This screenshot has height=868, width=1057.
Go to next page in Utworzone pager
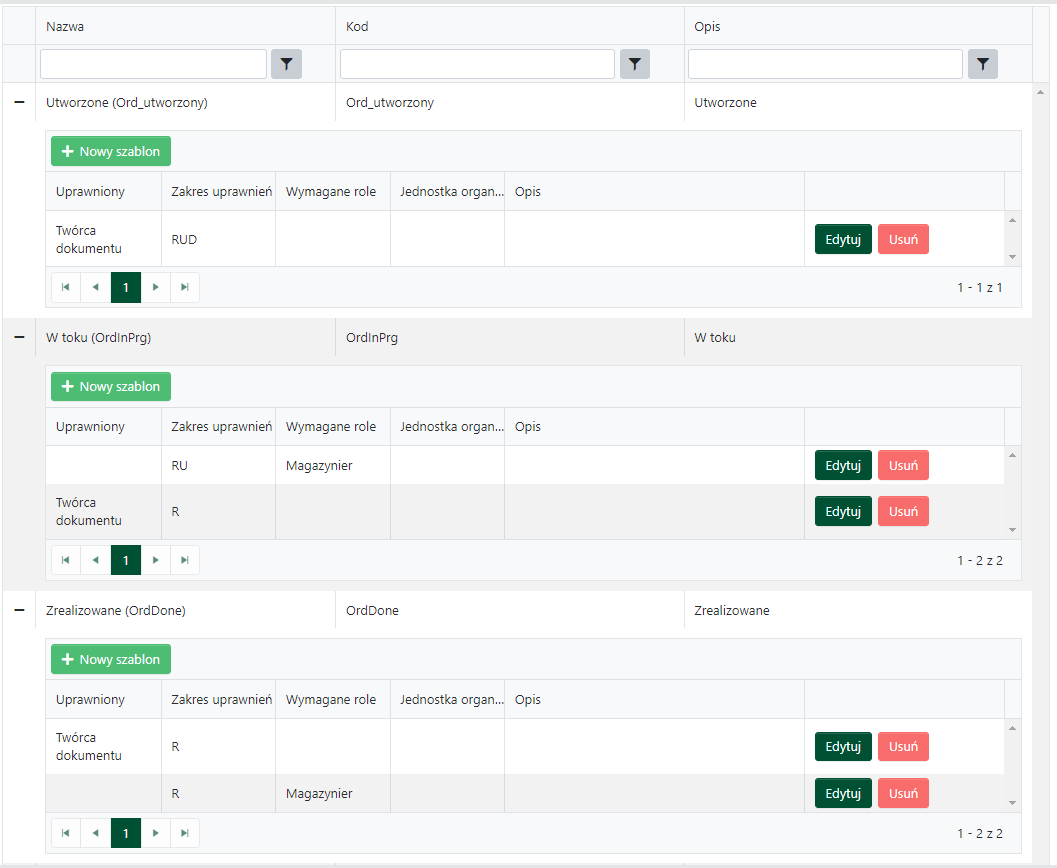[x=155, y=287]
